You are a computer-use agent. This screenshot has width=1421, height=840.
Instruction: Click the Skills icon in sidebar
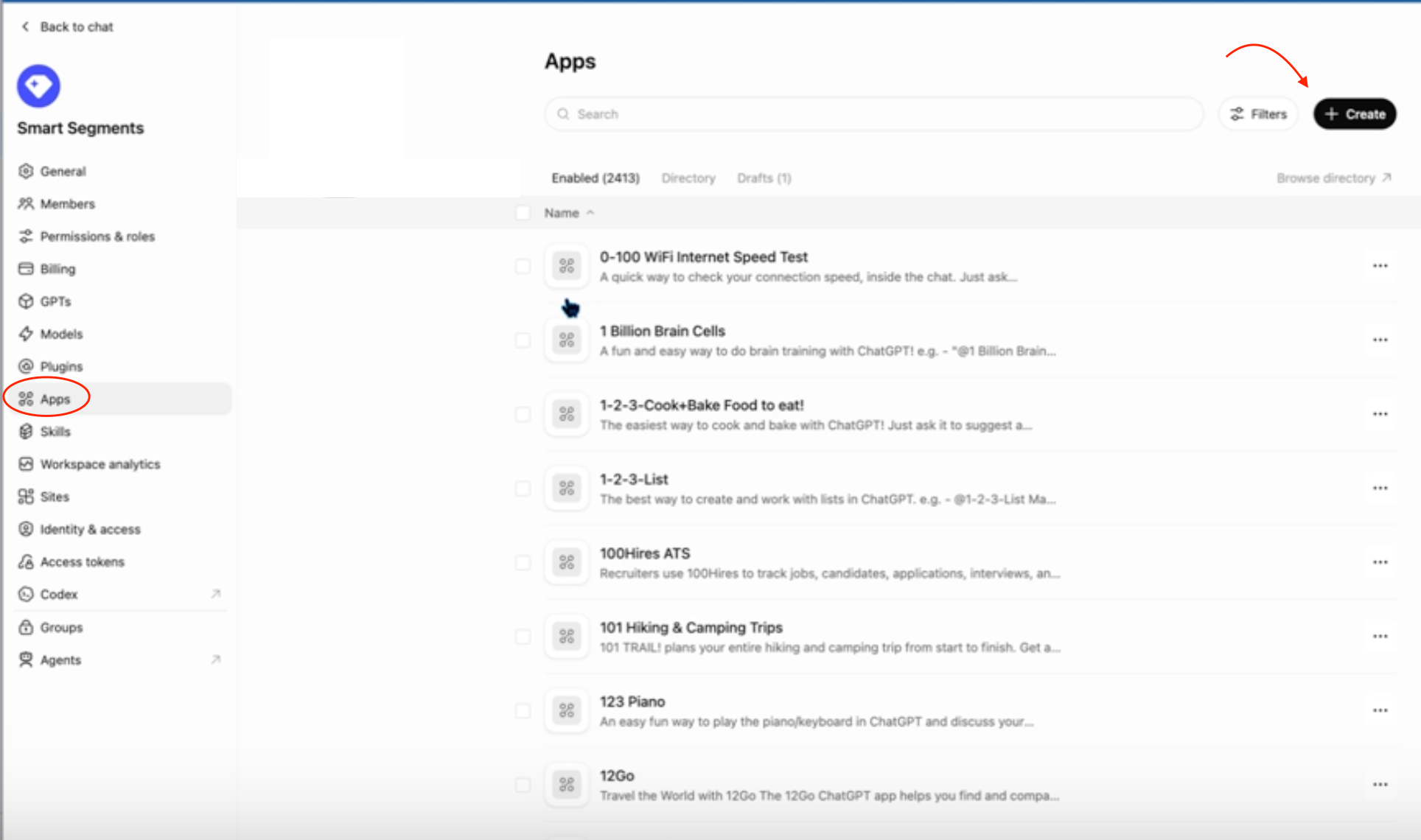pyautogui.click(x=26, y=431)
